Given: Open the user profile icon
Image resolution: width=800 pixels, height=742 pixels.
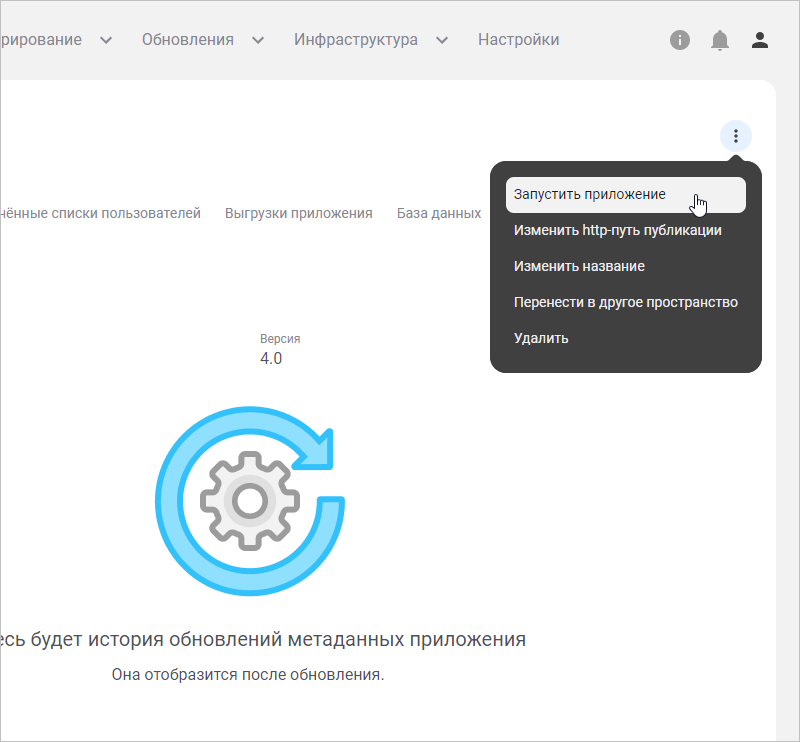Looking at the screenshot, I should click(x=760, y=40).
